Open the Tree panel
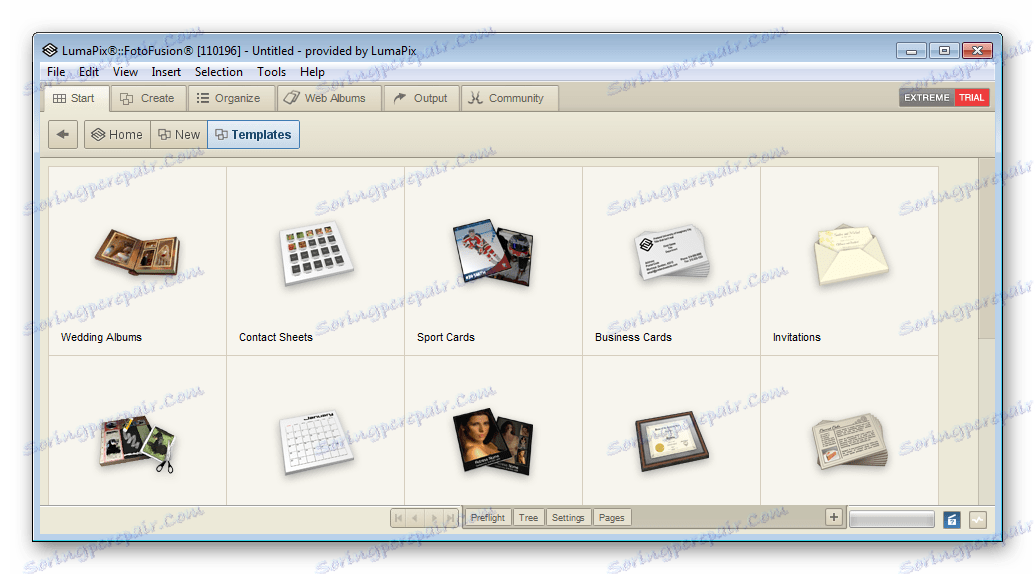 pyautogui.click(x=528, y=518)
